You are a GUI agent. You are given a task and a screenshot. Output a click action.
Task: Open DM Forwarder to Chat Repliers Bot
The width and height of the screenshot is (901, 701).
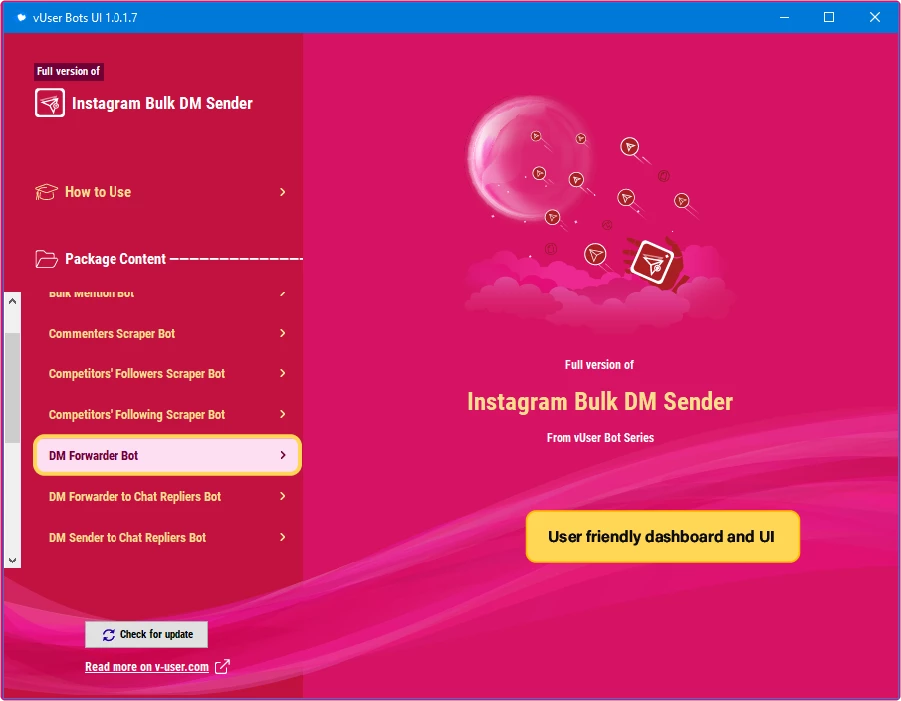point(167,496)
